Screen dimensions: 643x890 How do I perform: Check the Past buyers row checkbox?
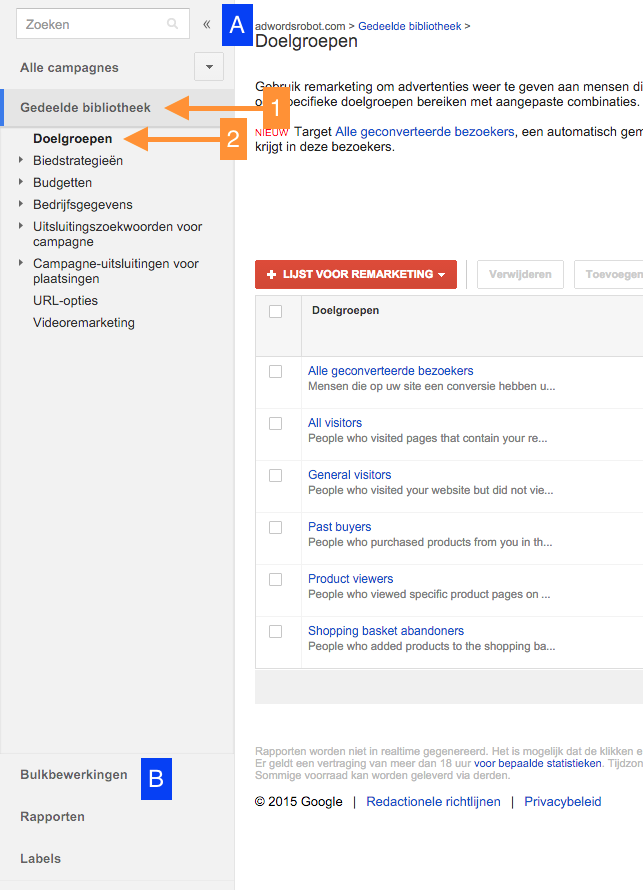276,527
